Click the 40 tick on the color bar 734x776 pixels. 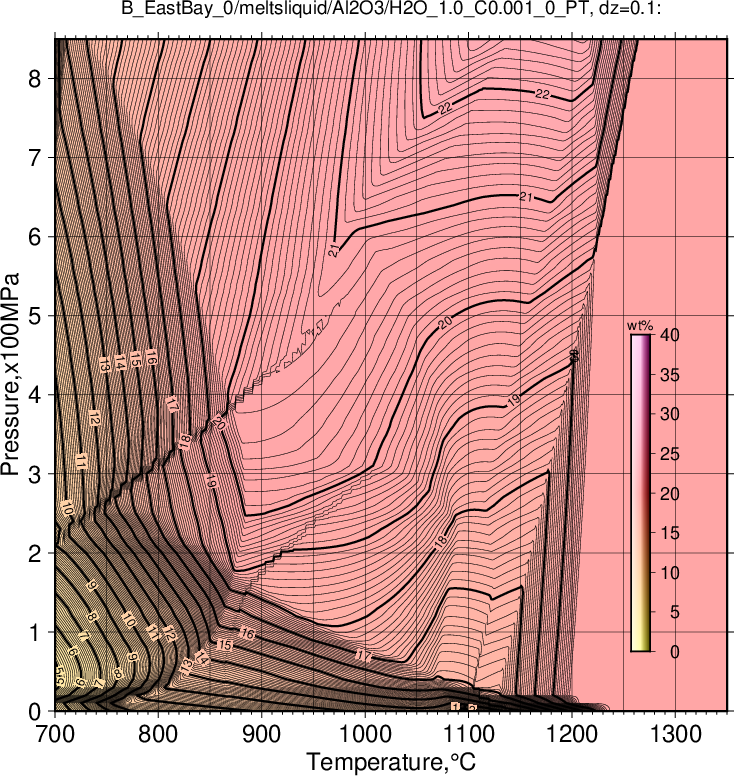(x=670, y=335)
